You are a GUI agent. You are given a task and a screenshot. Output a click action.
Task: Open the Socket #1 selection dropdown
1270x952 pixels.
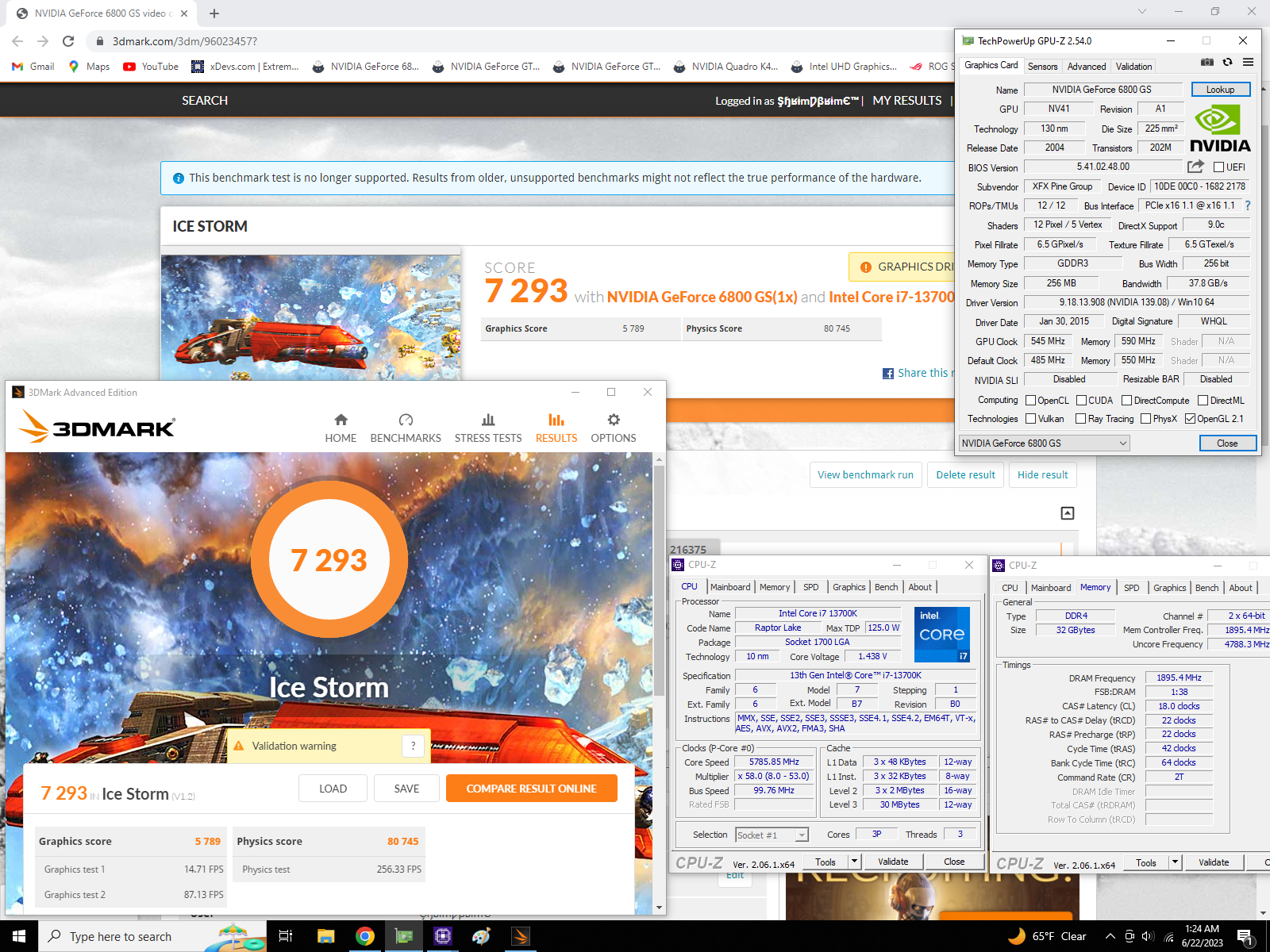coord(771,835)
